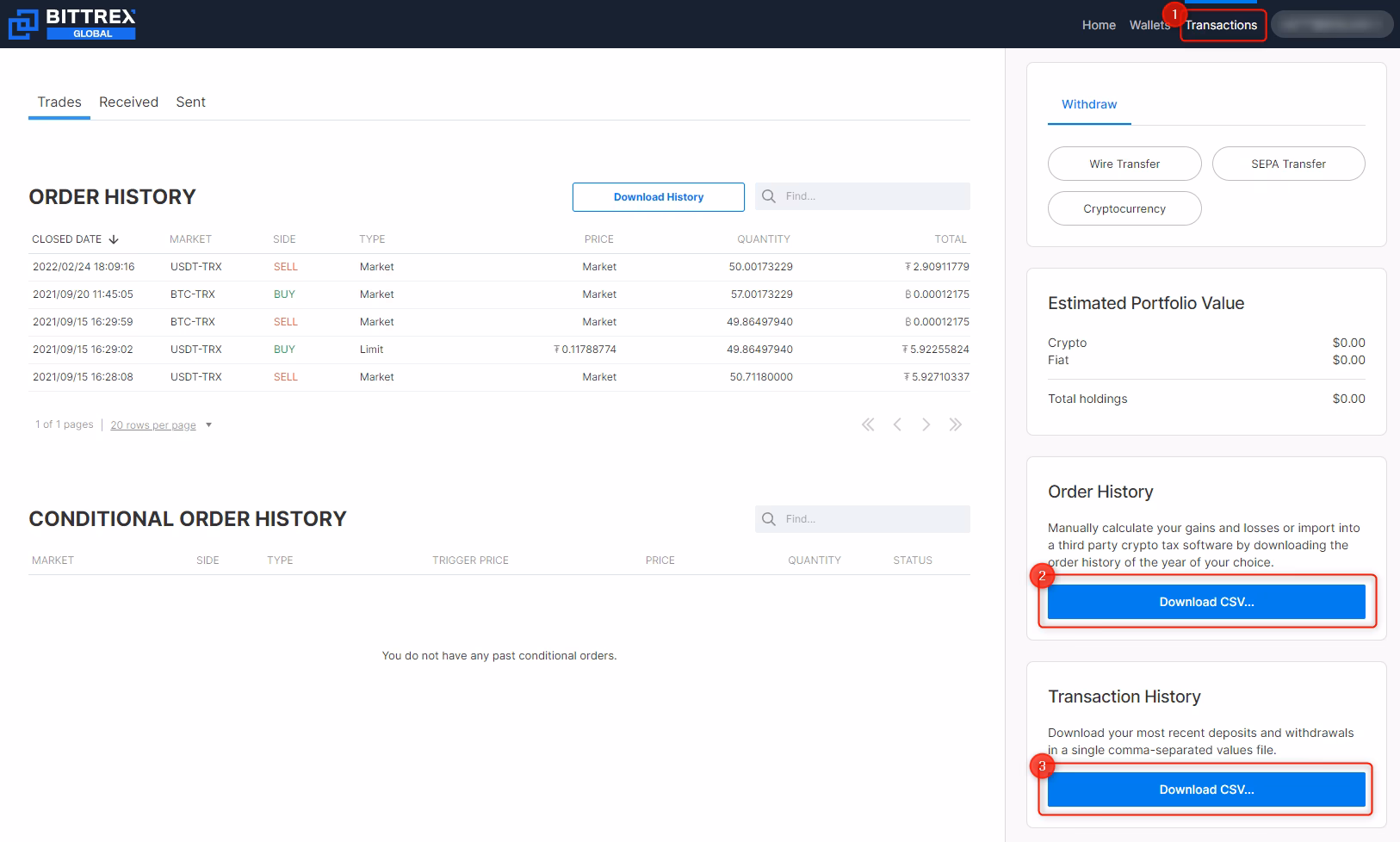
Task: Open the 20 rows per page dropdown
Action: (152, 424)
